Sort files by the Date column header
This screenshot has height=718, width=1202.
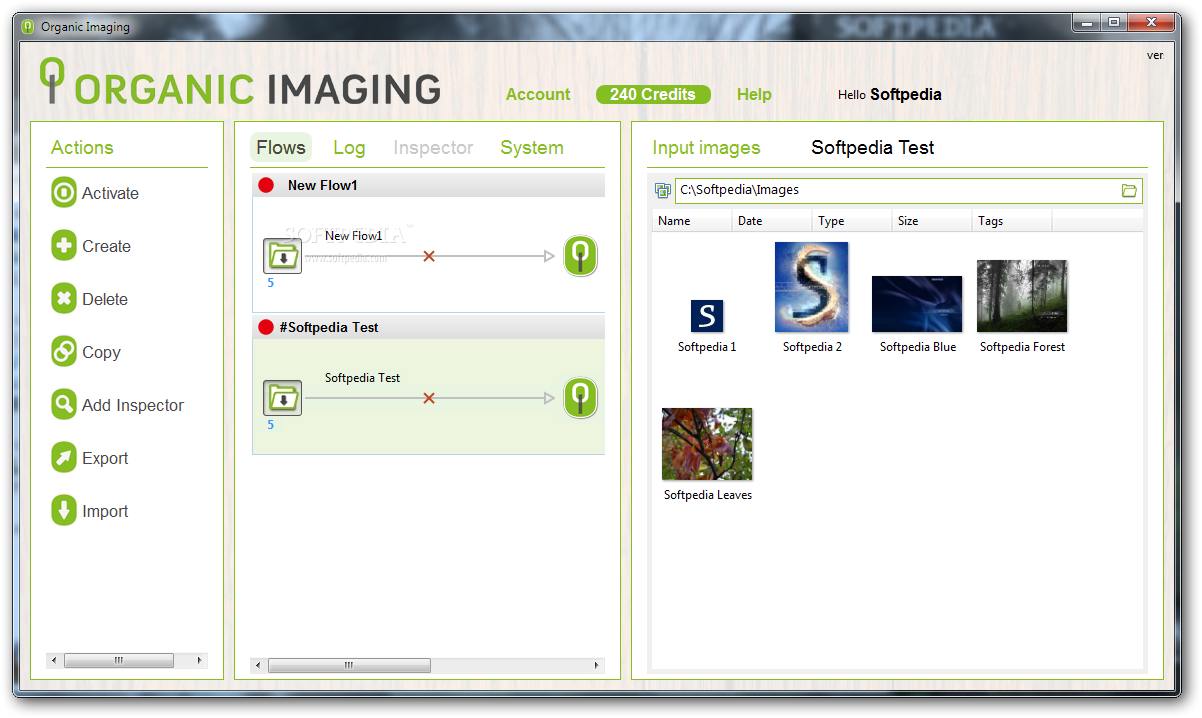coord(772,221)
